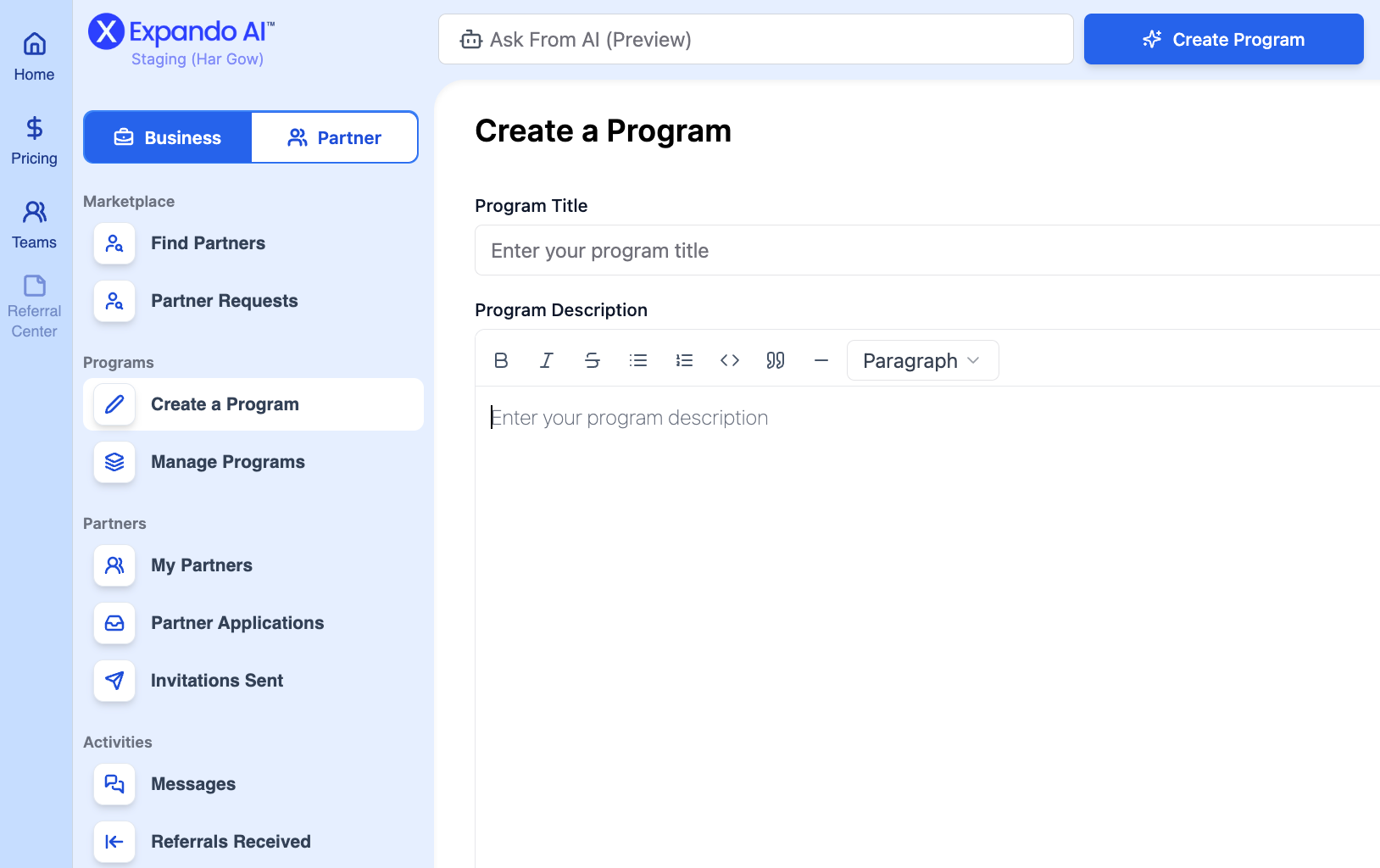The width and height of the screenshot is (1380, 868).
Task: Open Invitations Sent
Action: (x=253, y=681)
